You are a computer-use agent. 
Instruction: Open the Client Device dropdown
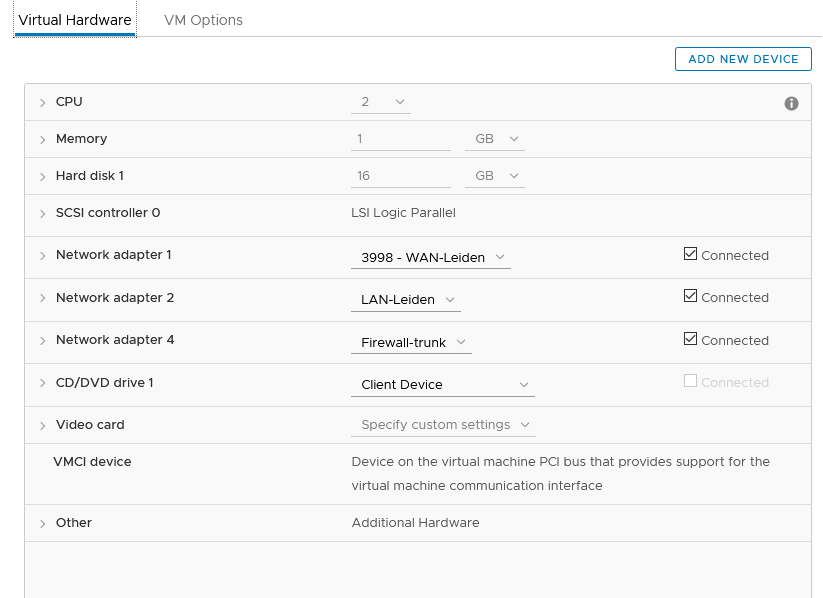[x=443, y=385]
